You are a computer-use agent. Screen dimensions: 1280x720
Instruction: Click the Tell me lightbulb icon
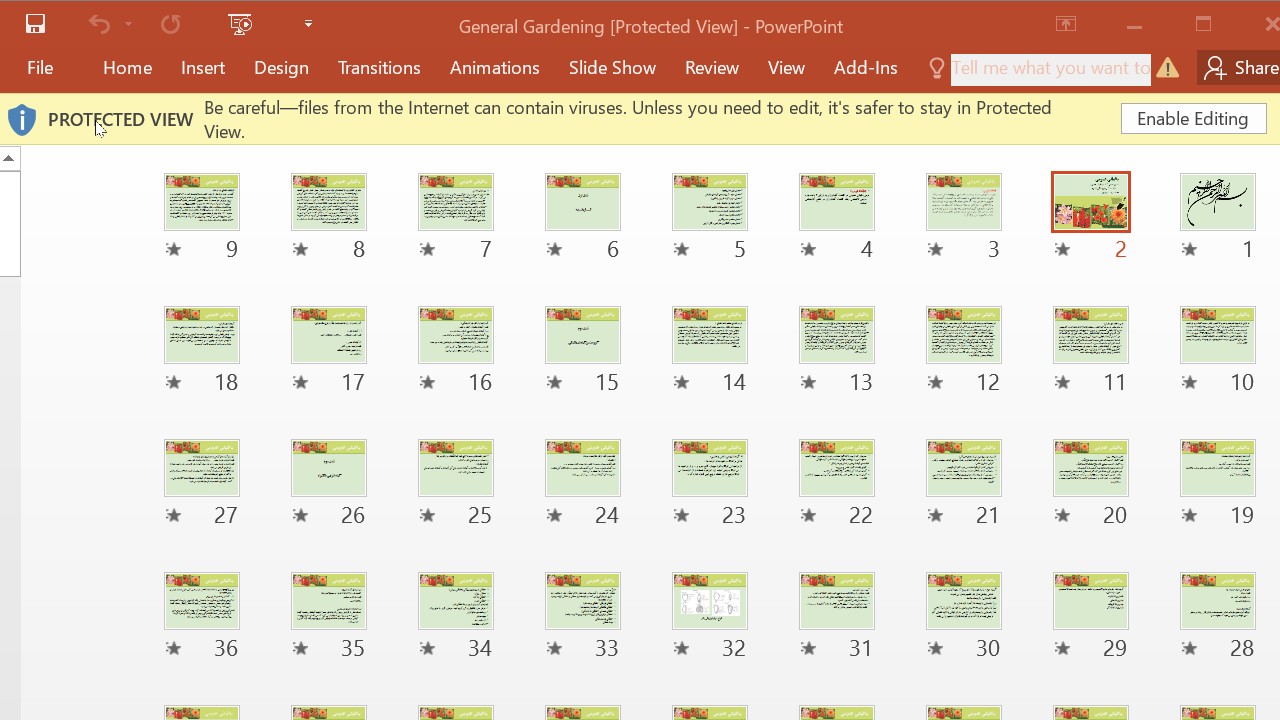937,68
